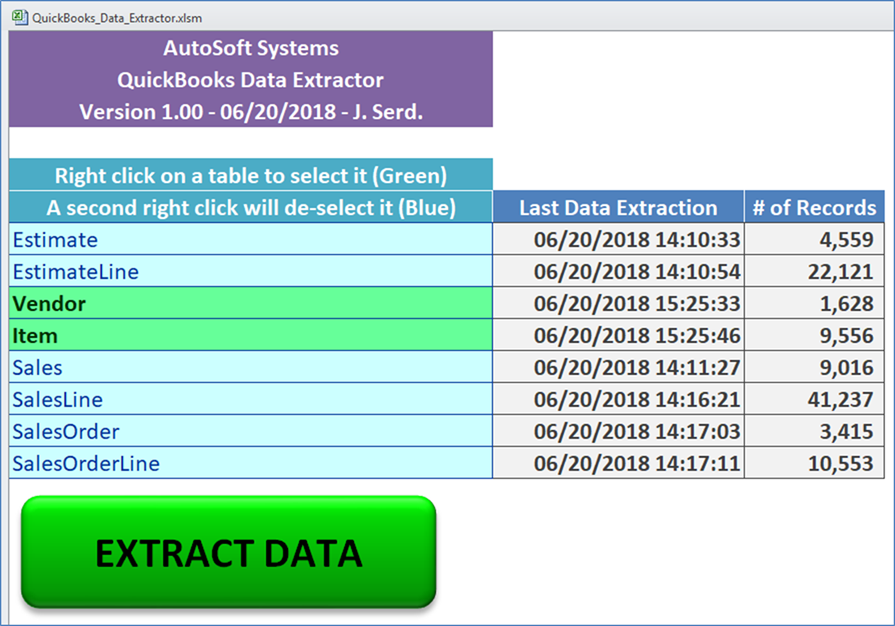
Task: Toggle the green Item table row
Action: 251,335
